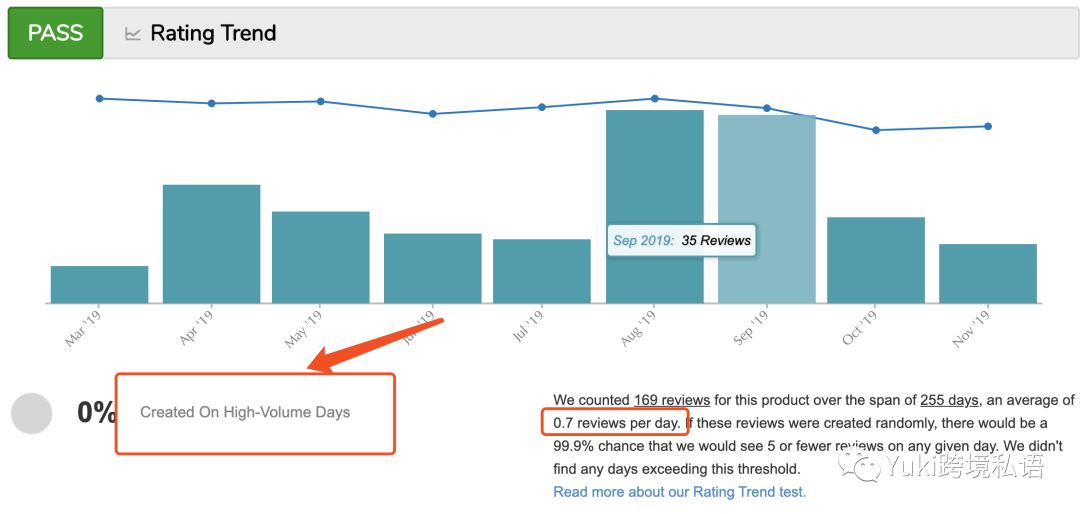Select the Nov '19 bar
The height and width of the screenshot is (514, 1080).
[987, 273]
